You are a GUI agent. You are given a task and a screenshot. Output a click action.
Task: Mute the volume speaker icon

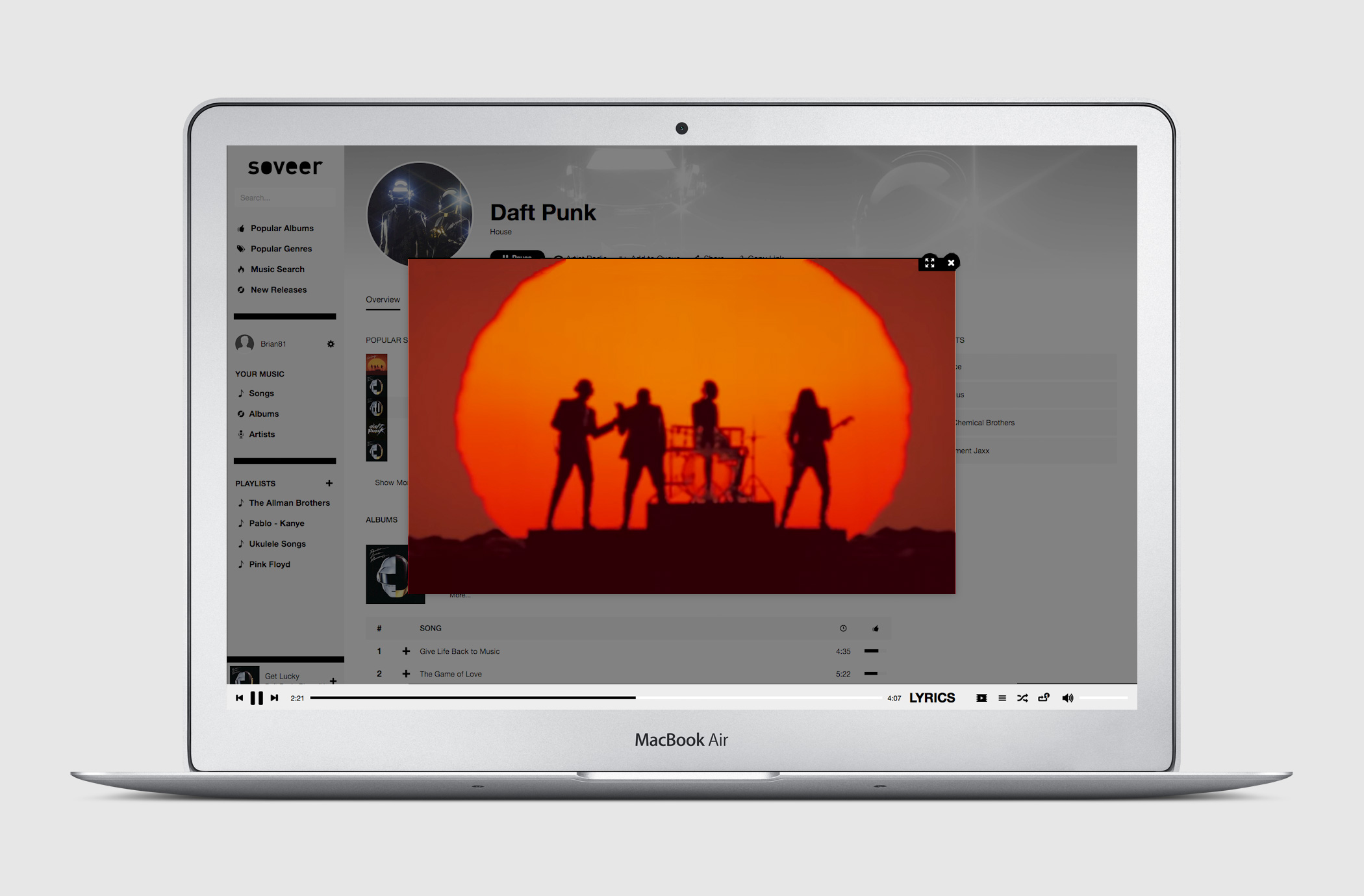tap(1067, 698)
